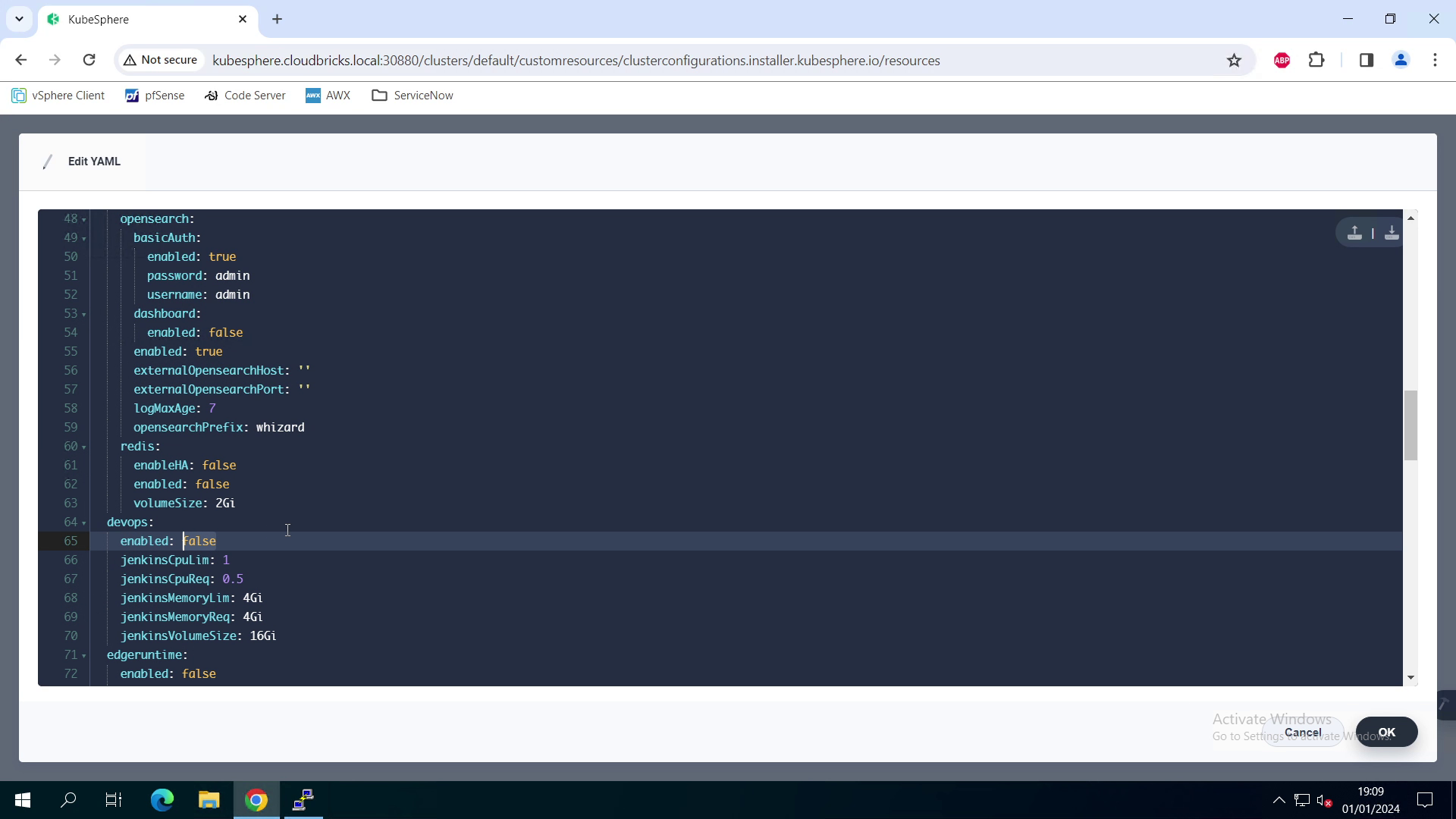1456x819 pixels.
Task: Click 'opensearchPrefix: whizard' line
Action: click(219, 428)
